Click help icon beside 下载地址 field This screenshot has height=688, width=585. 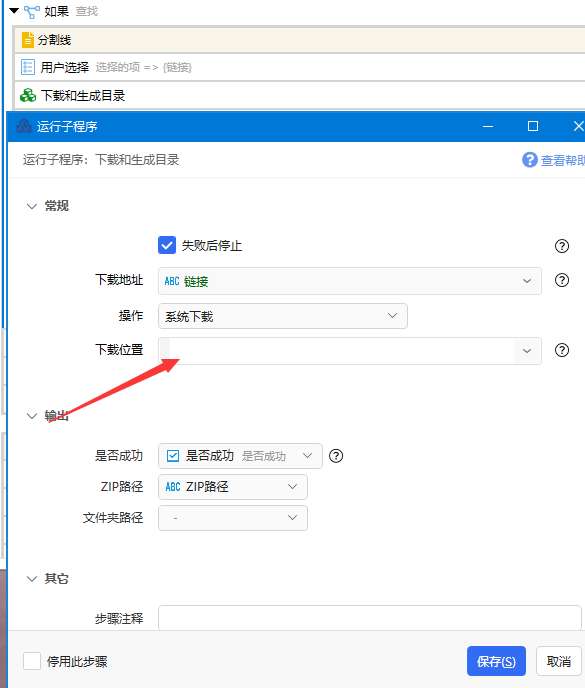pos(562,280)
